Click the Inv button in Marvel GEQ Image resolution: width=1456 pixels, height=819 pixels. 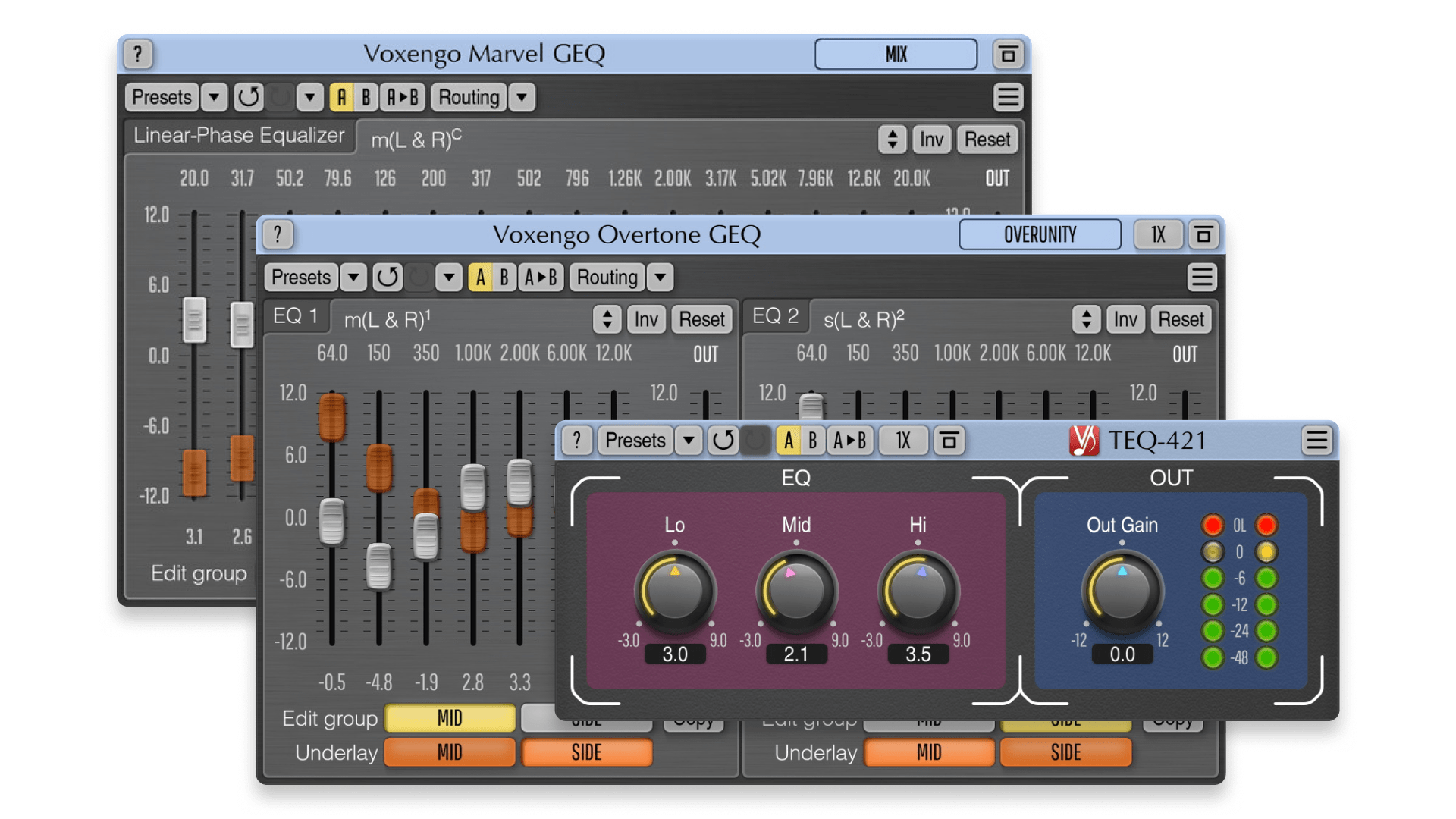(931, 140)
